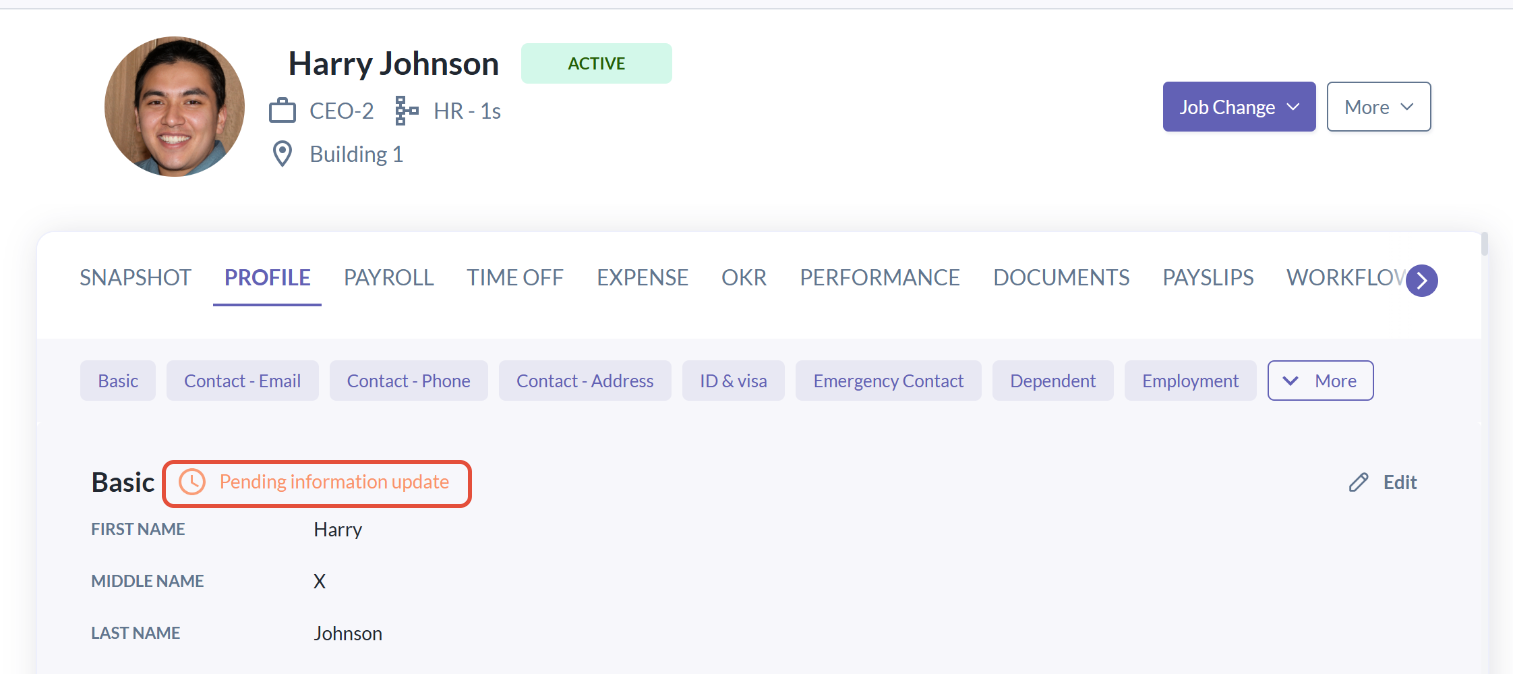
Task: Click Edit text for Basic section
Action: pos(1400,483)
